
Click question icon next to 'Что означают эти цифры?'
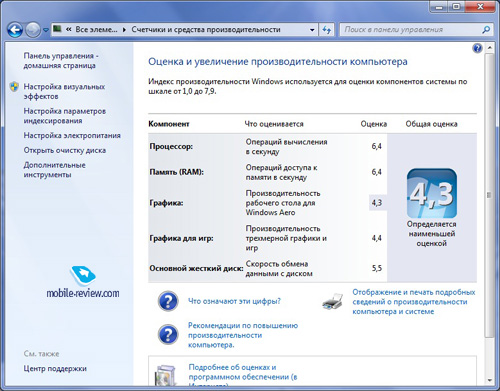click(x=168, y=301)
